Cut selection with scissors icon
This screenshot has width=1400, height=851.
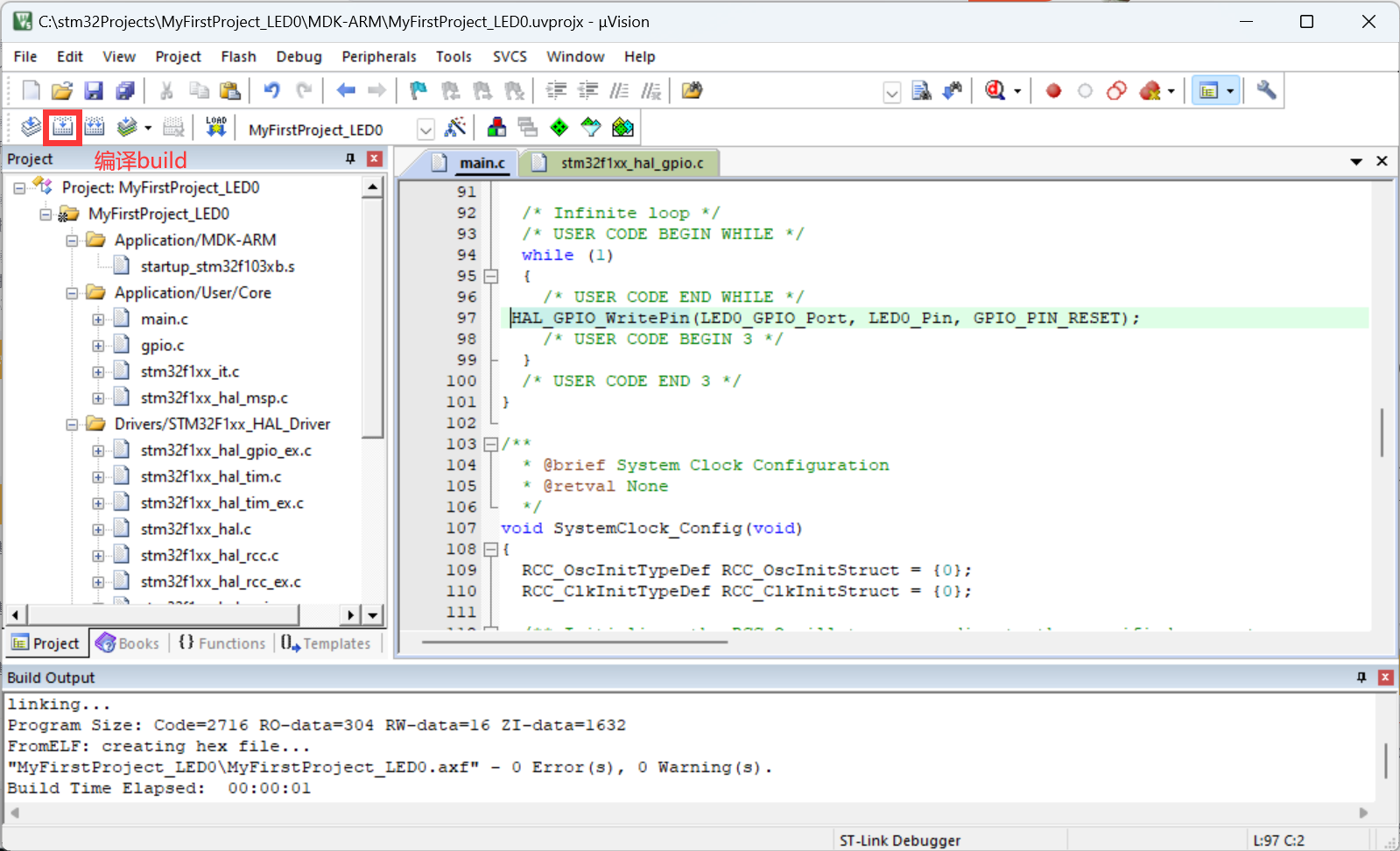(x=166, y=90)
